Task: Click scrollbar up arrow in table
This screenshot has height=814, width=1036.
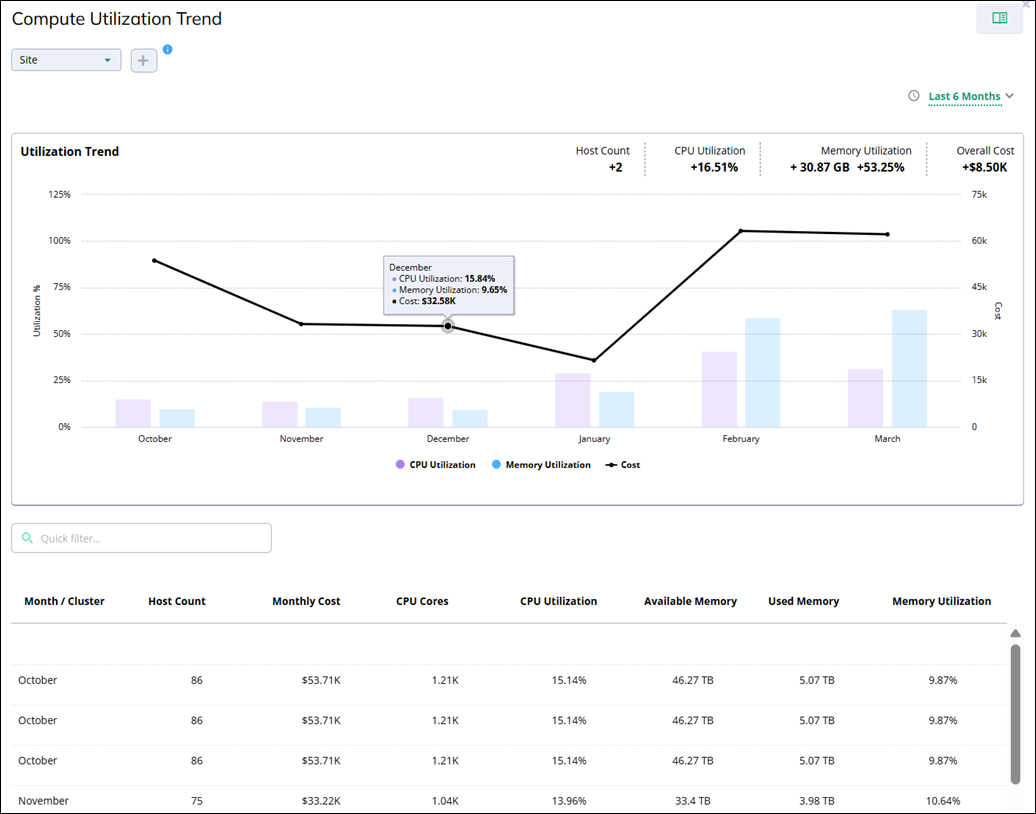Action: pyautogui.click(x=1015, y=633)
